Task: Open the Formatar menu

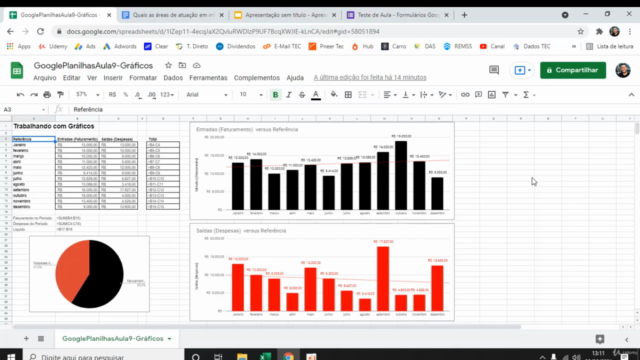Action: coord(143,78)
